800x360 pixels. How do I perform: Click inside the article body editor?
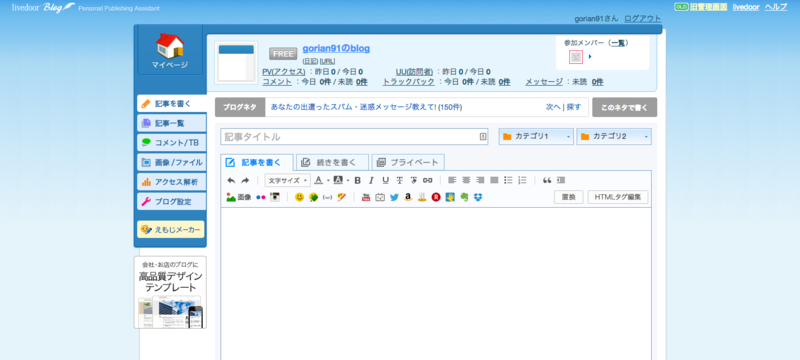(x=436, y=284)
